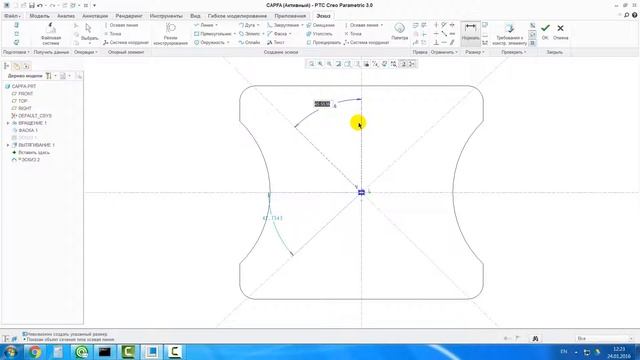Select the FRONT datum plane
Image resolution: width=640 pixels, height=360 pixels.
(x=22, y=94)
